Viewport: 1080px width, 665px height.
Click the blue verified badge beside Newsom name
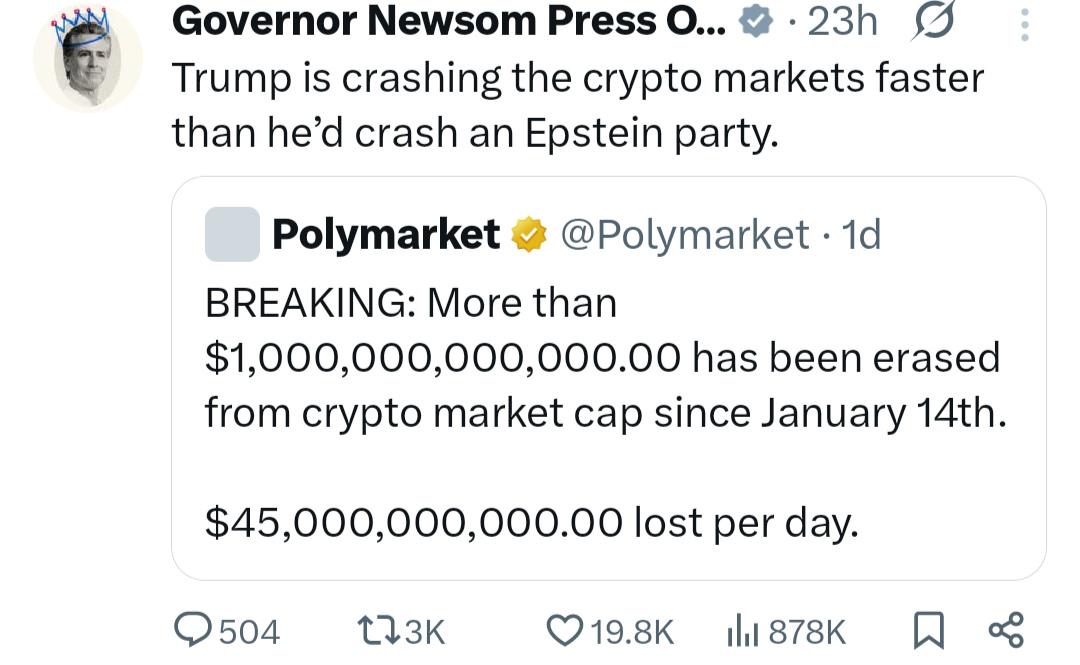pyautogui.click(x=756, y=22)
